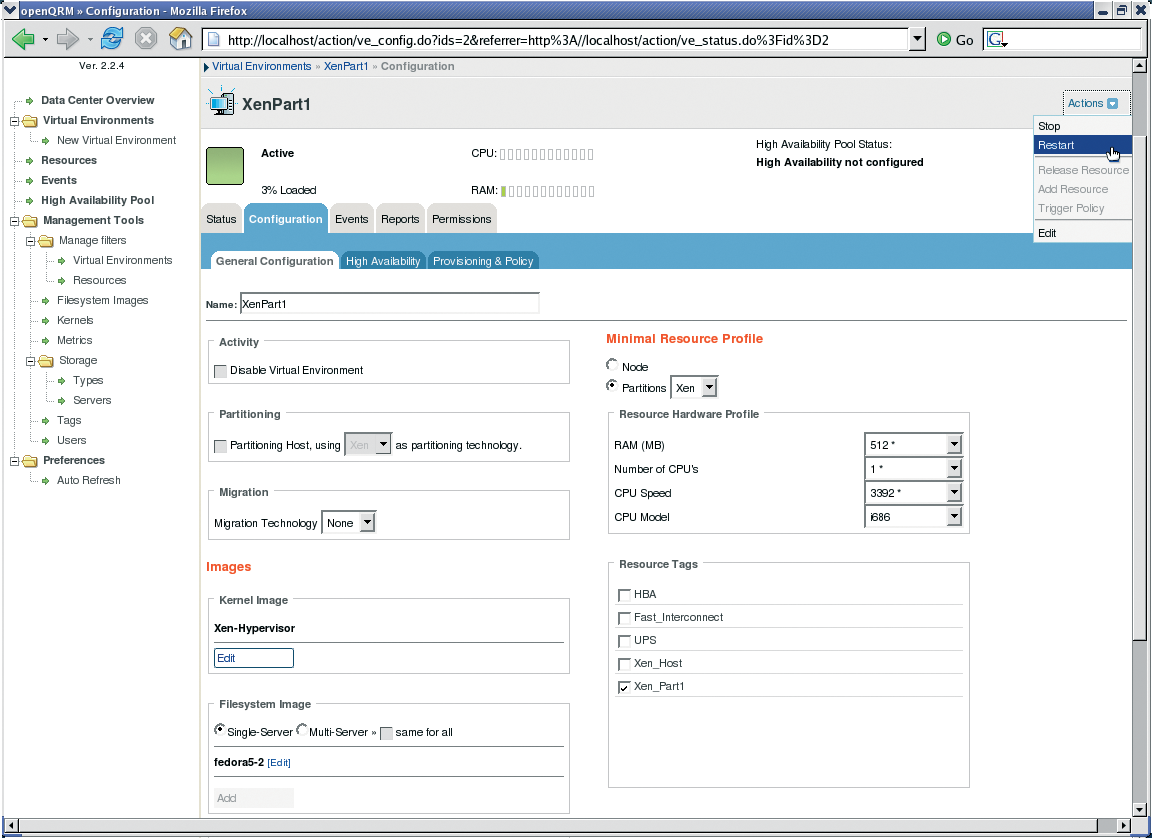Click the Preferences folder icon
Image resolution: width=1152 pixels, height=838 pixels.
coord(30,460)
